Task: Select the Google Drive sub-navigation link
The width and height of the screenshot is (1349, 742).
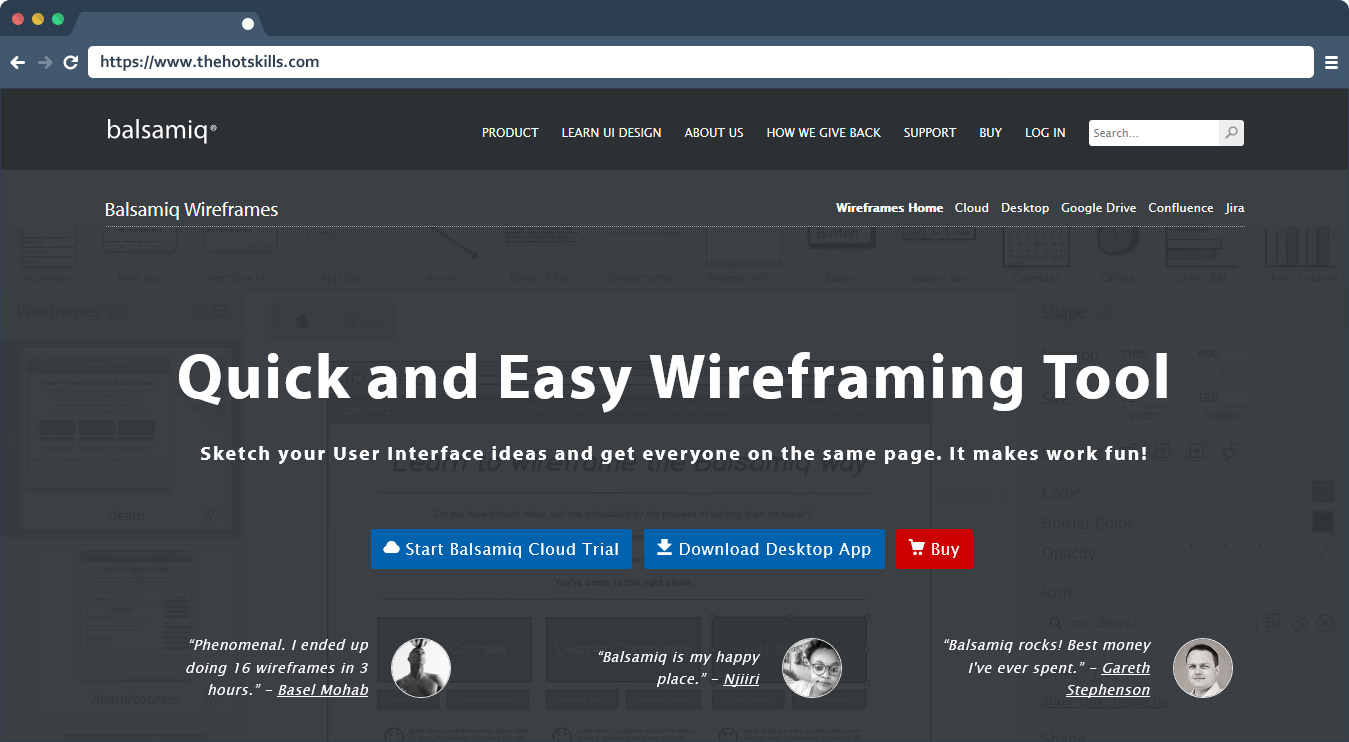Action: pos(1098,208)
